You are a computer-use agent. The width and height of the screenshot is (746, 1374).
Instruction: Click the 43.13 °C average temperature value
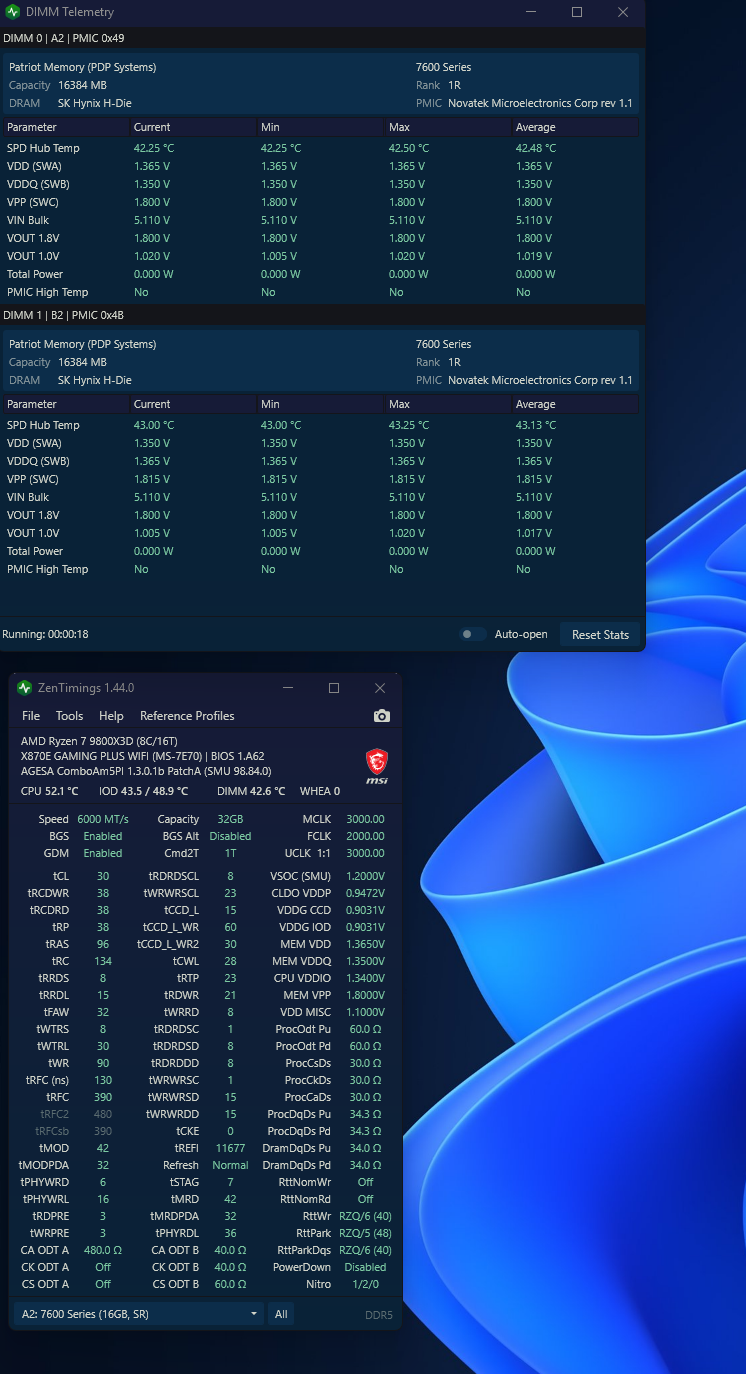coord(536,425)
